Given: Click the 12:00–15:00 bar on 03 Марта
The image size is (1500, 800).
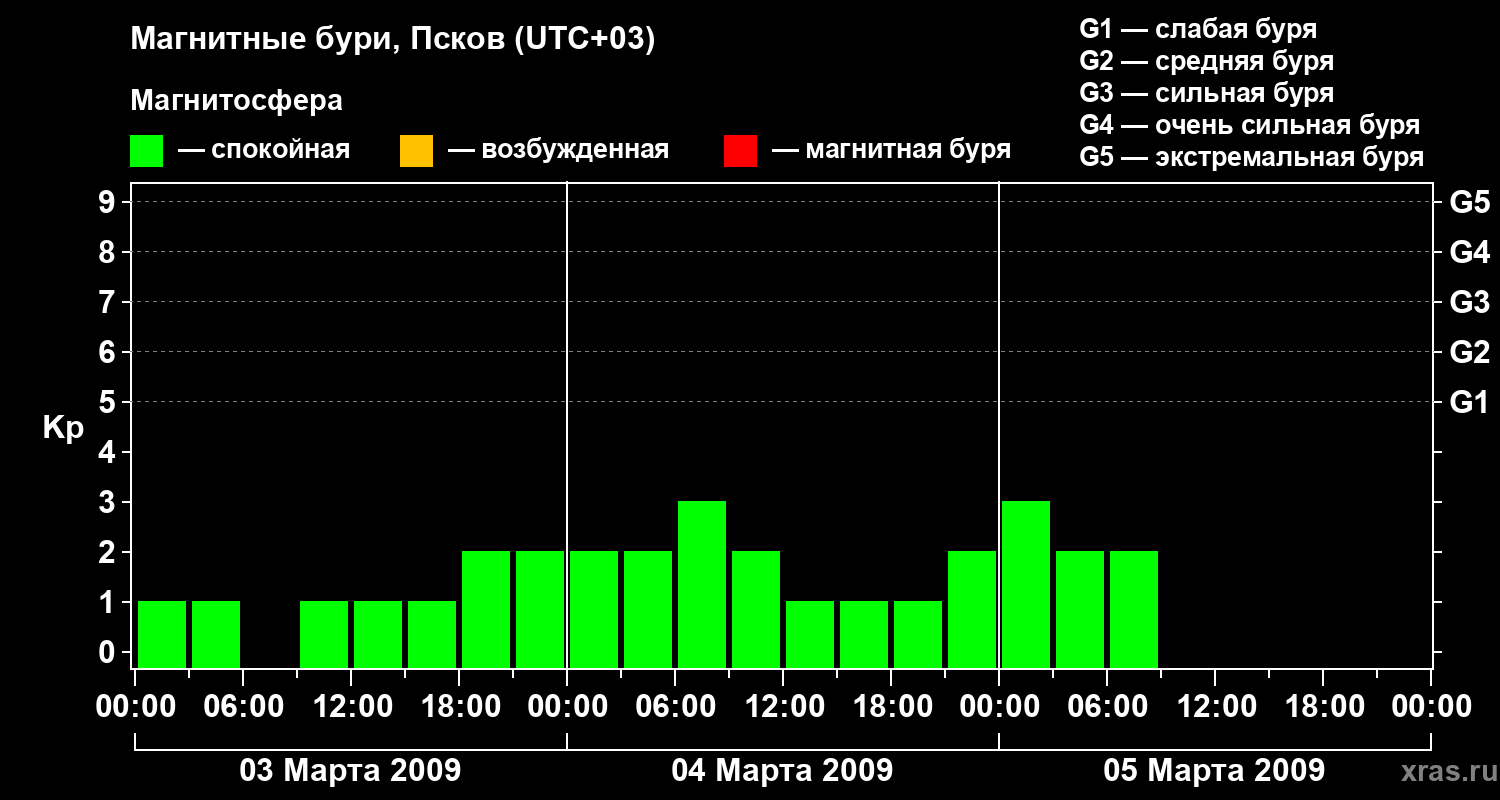Looking at the screenshot, I should [x=378, y=634].
